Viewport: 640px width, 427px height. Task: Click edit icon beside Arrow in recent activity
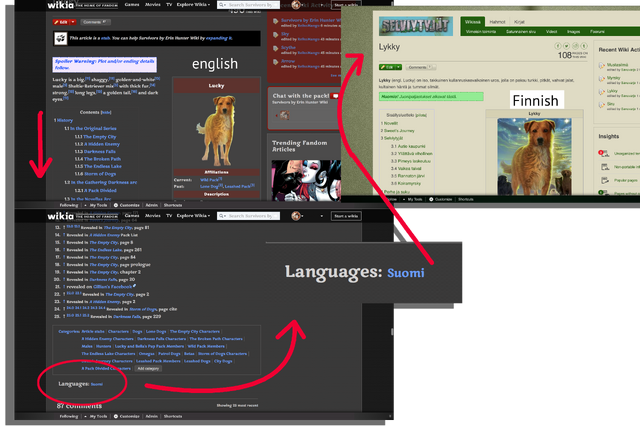[x=276, y=62]
